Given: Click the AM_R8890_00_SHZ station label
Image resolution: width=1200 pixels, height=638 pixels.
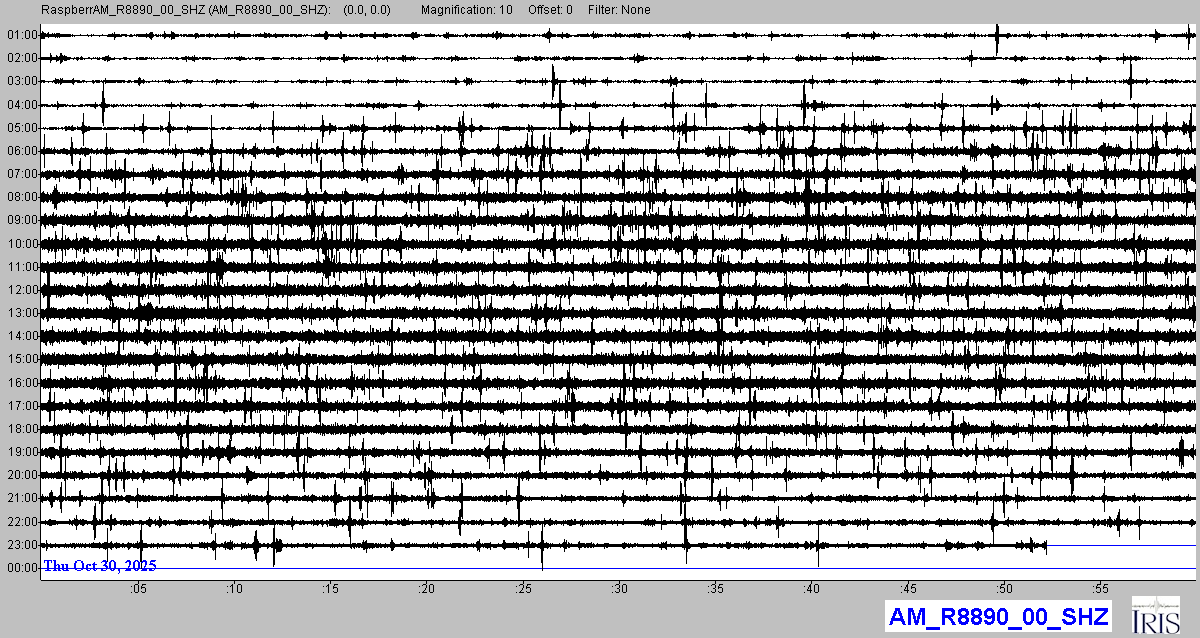Looking at the screenshot, I should [997, 616].
